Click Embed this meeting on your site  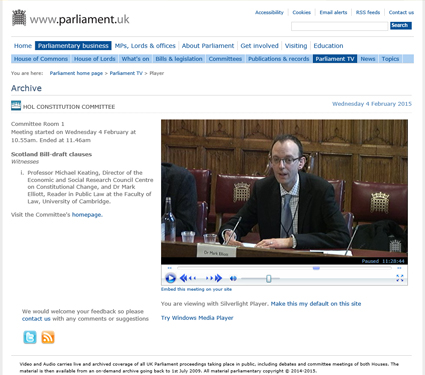pyautogui.click(x=196, y=289)
